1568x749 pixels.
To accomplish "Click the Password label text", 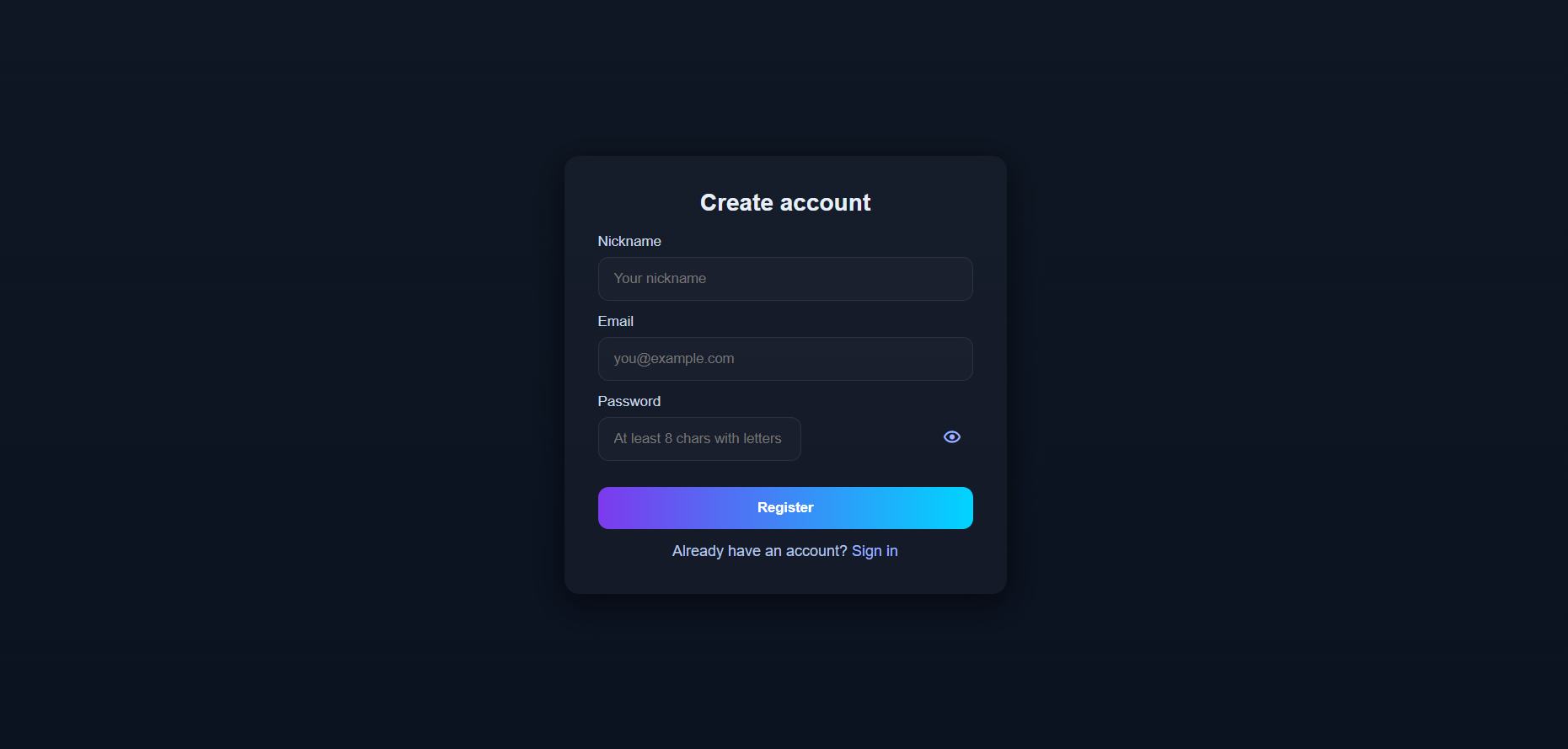I will point(629,402).
